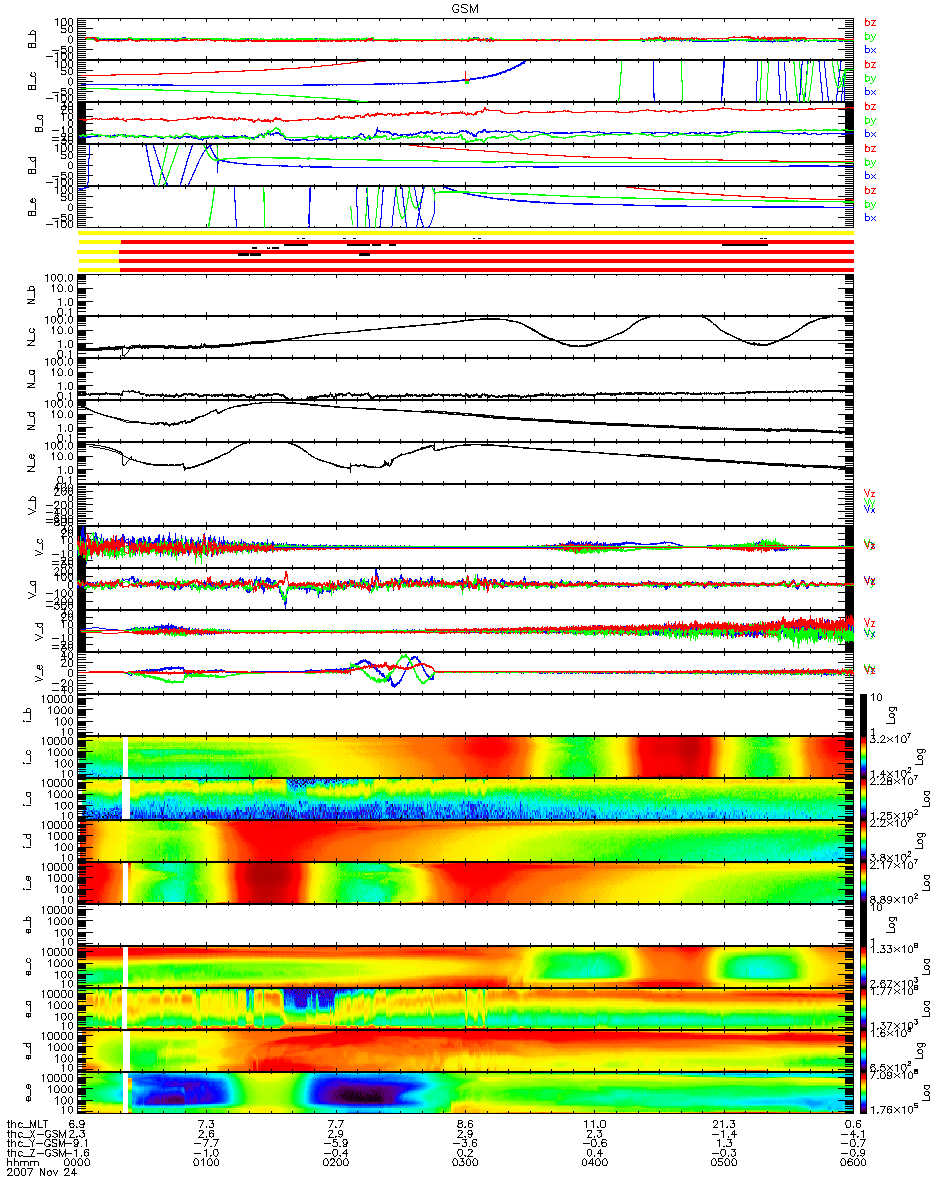Click the by legend beside B_c panel

coord(869,77)
